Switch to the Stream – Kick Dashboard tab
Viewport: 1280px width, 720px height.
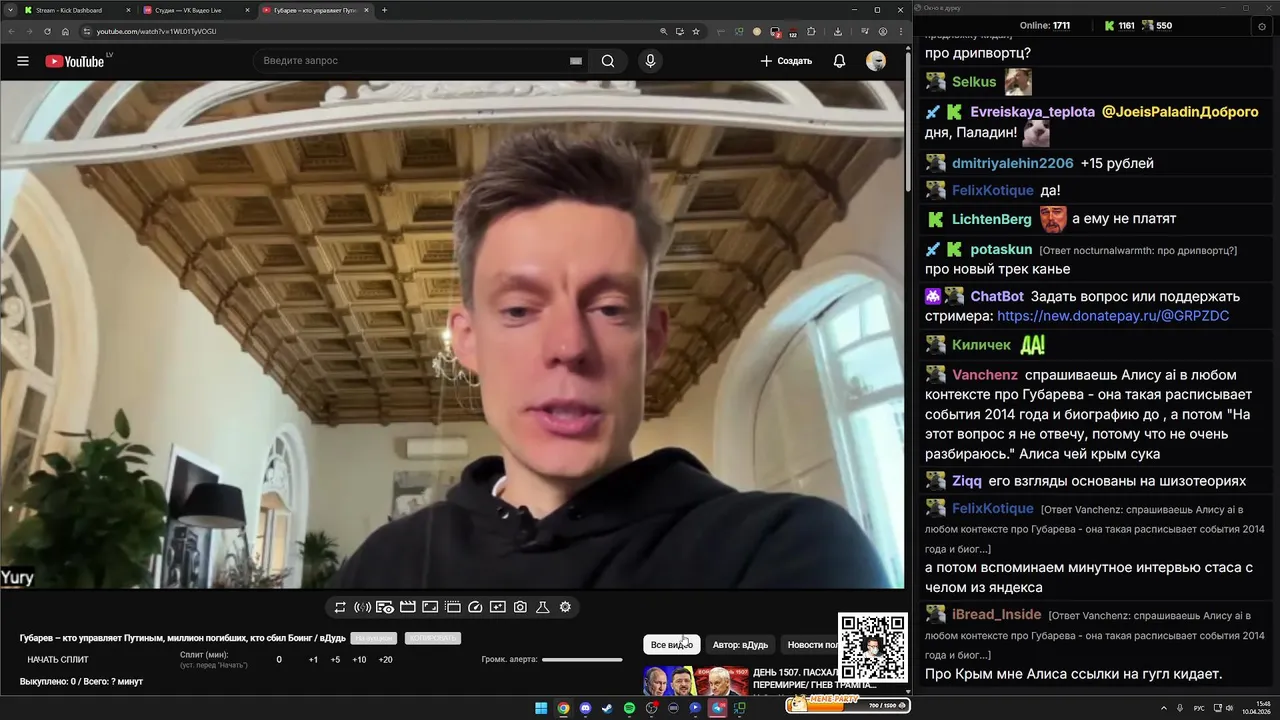[x=75, y=10]
